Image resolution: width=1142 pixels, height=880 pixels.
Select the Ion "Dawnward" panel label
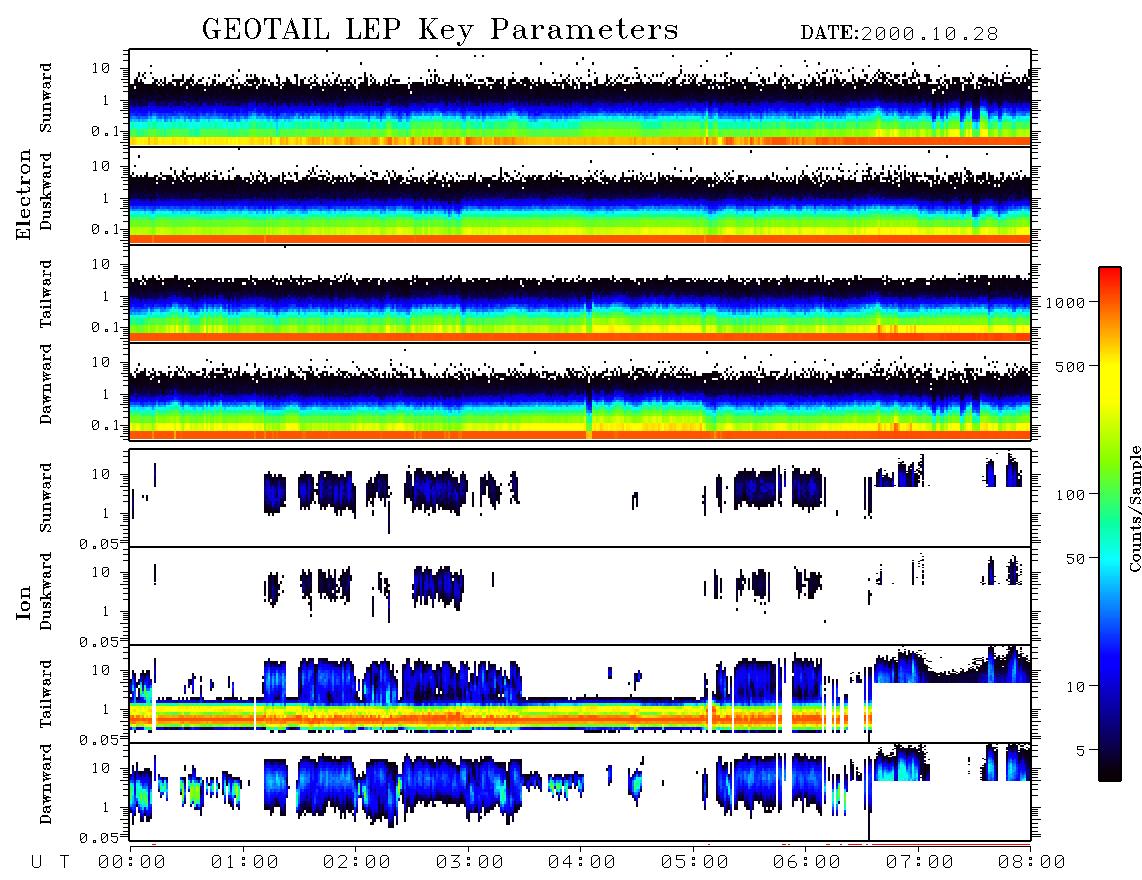46,784
